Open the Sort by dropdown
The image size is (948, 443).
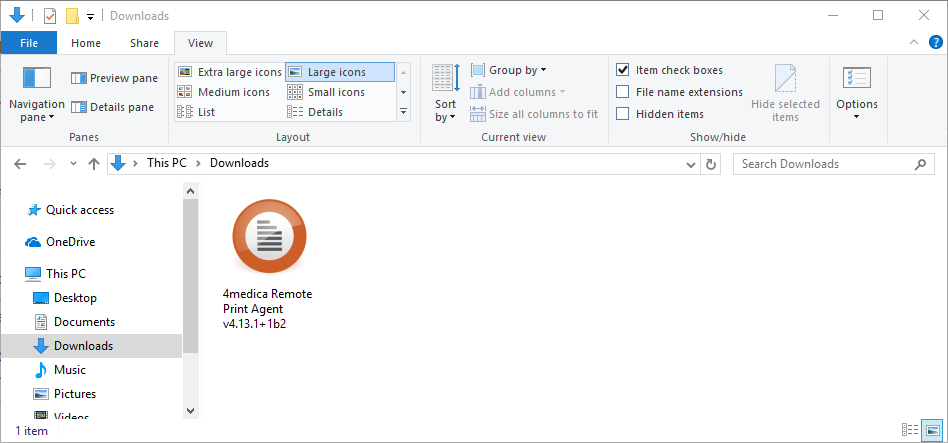pyautogui.click(x=446, y=94)
